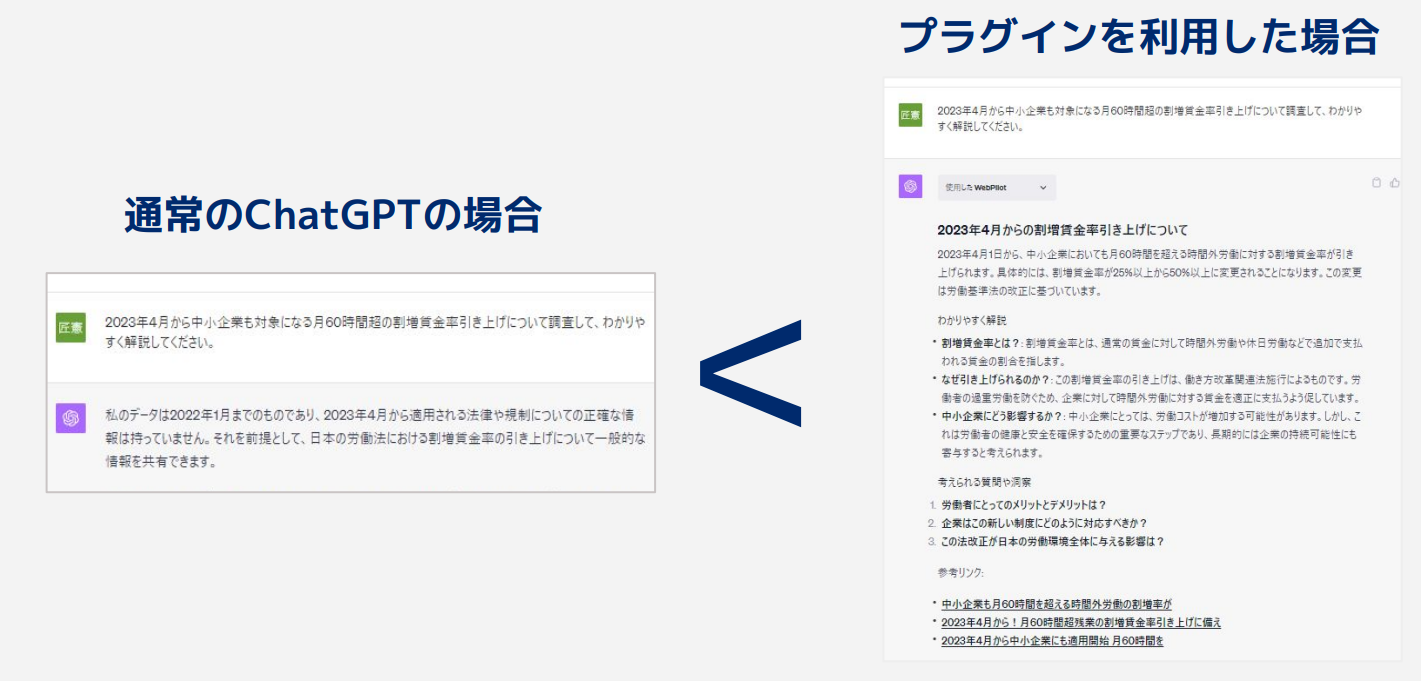
Task: Click the green 匠憲 user avatar in the normal chat
Action: [71, 328]
